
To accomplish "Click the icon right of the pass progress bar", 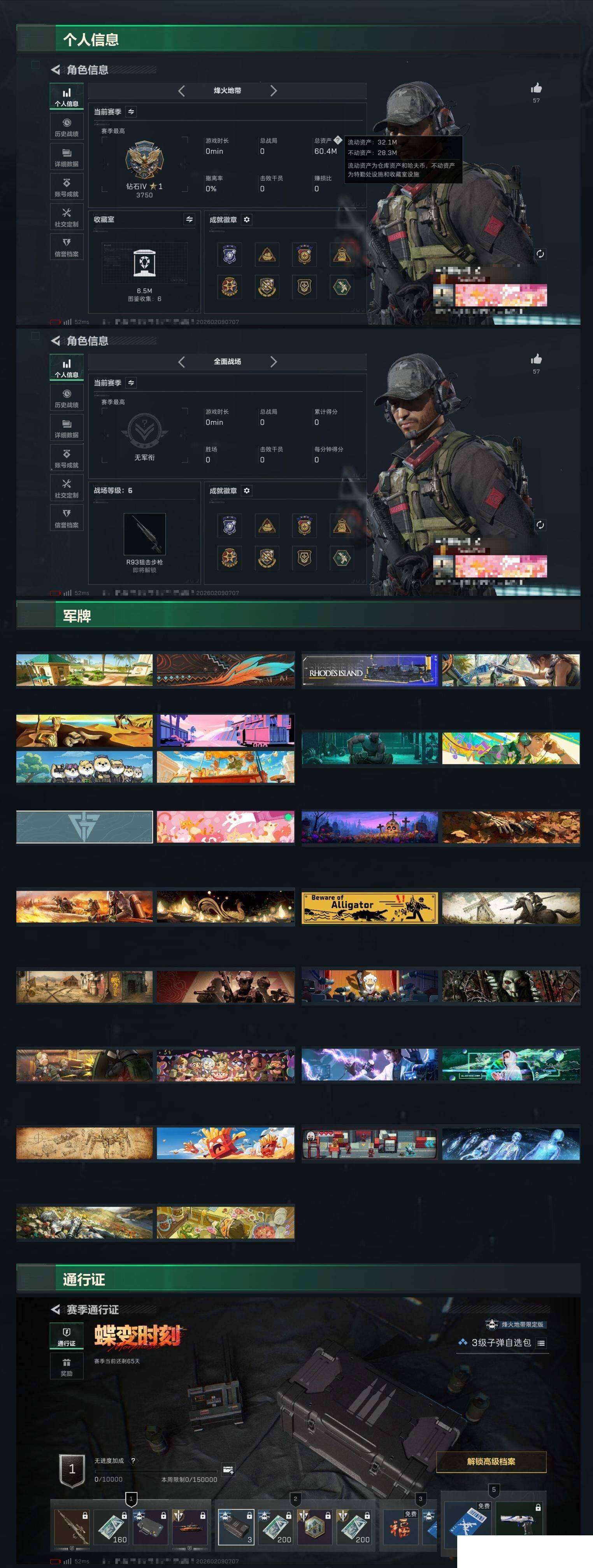I will (228, 1470).
